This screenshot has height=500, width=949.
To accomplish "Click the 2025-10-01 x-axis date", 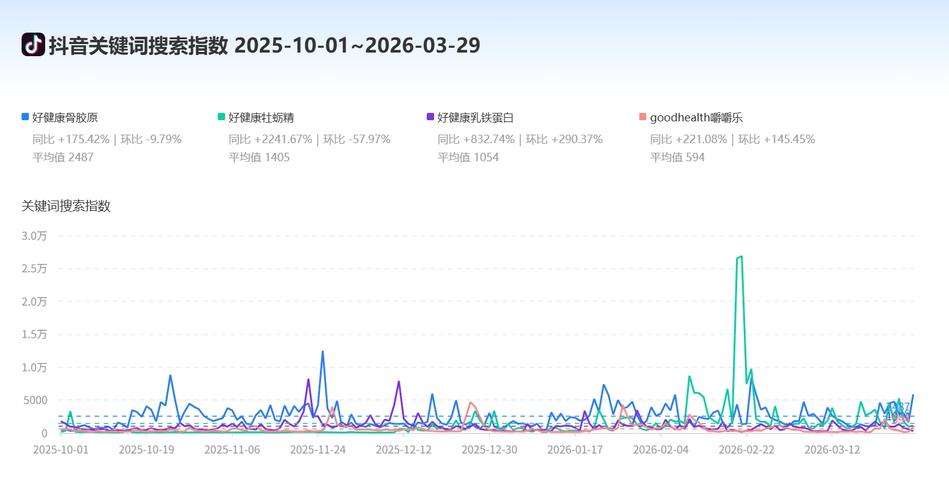I will click(x=61, y=450).
